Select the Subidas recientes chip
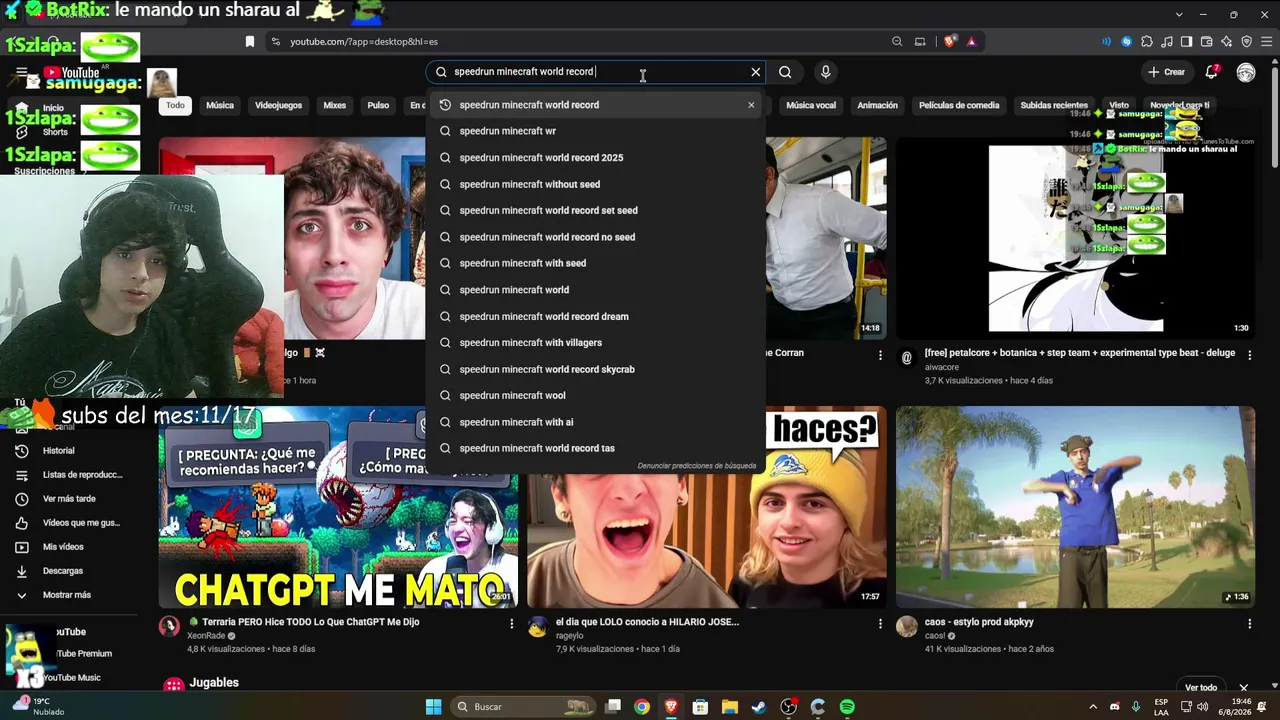 click(1054, 105)
